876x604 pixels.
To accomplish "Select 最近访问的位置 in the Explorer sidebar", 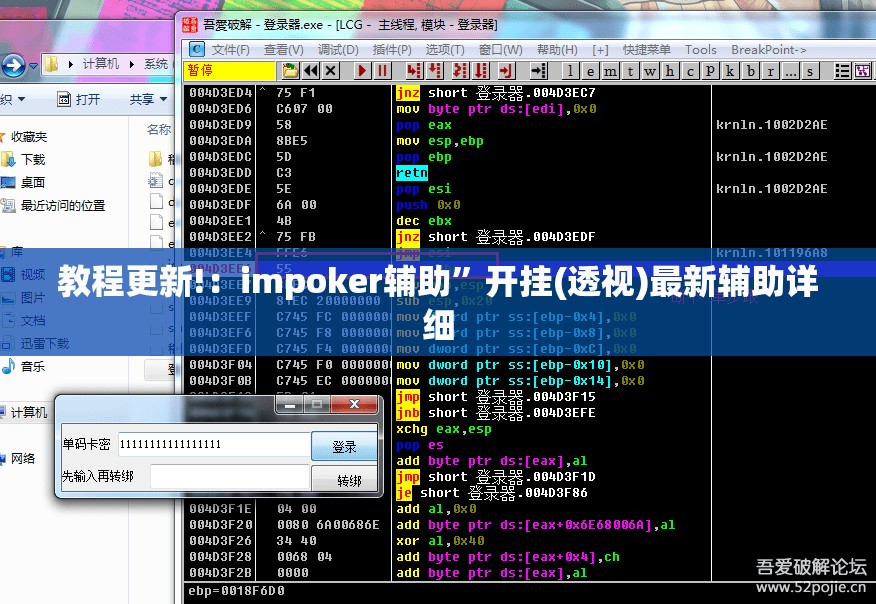I will (x=63, y=206).
